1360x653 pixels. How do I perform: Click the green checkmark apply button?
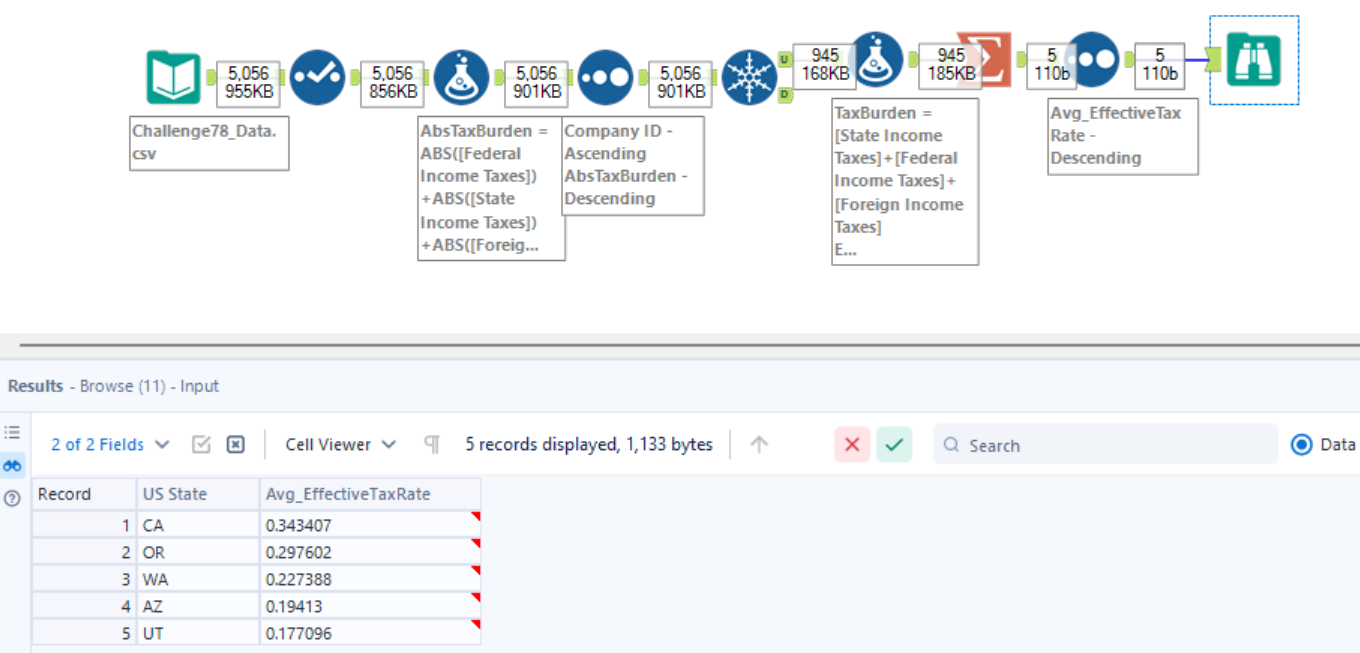click(894, 445)
